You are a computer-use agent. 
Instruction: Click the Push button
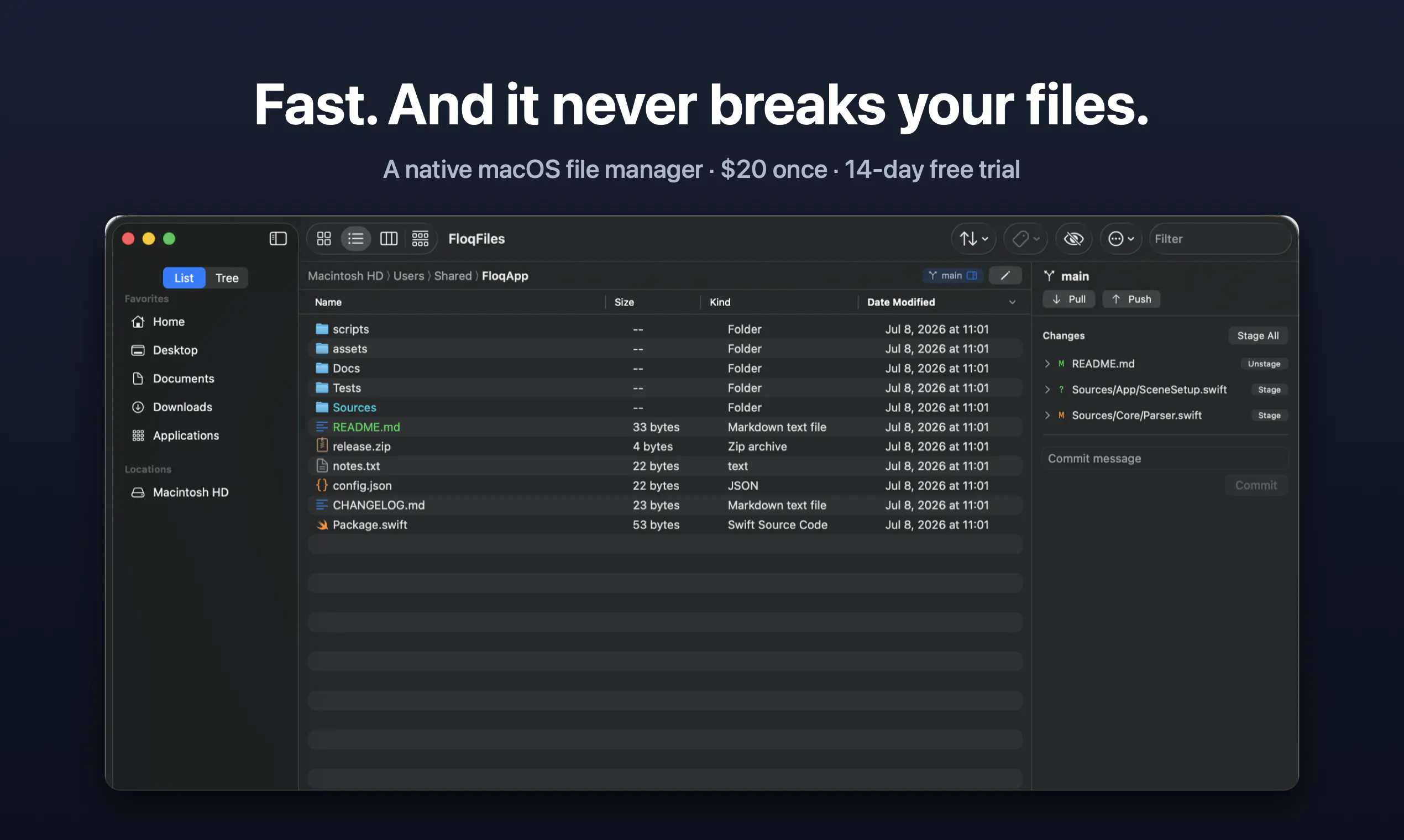pyautogui.click(x=1131, y=299)
